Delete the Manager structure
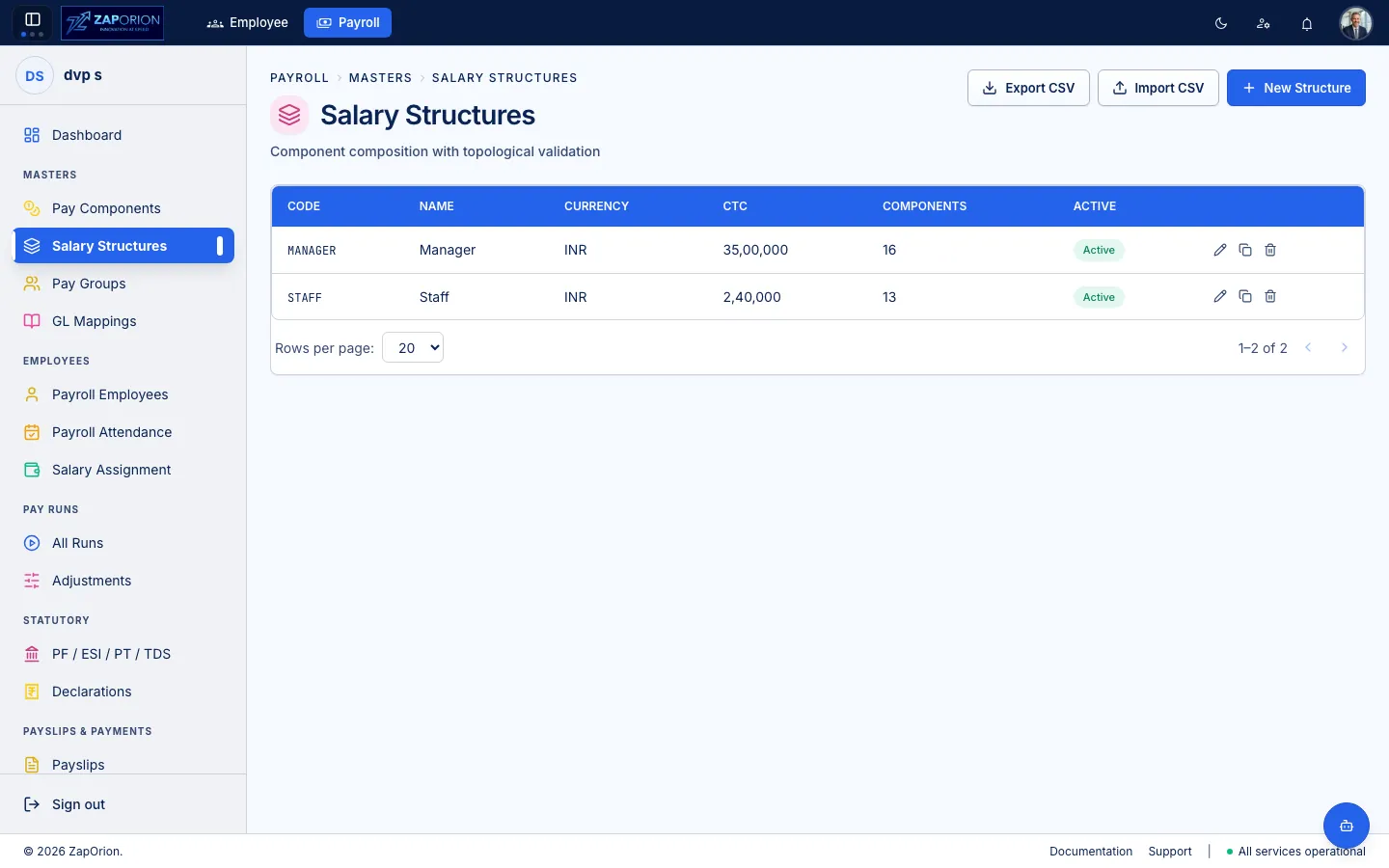 click(1270, 250)
